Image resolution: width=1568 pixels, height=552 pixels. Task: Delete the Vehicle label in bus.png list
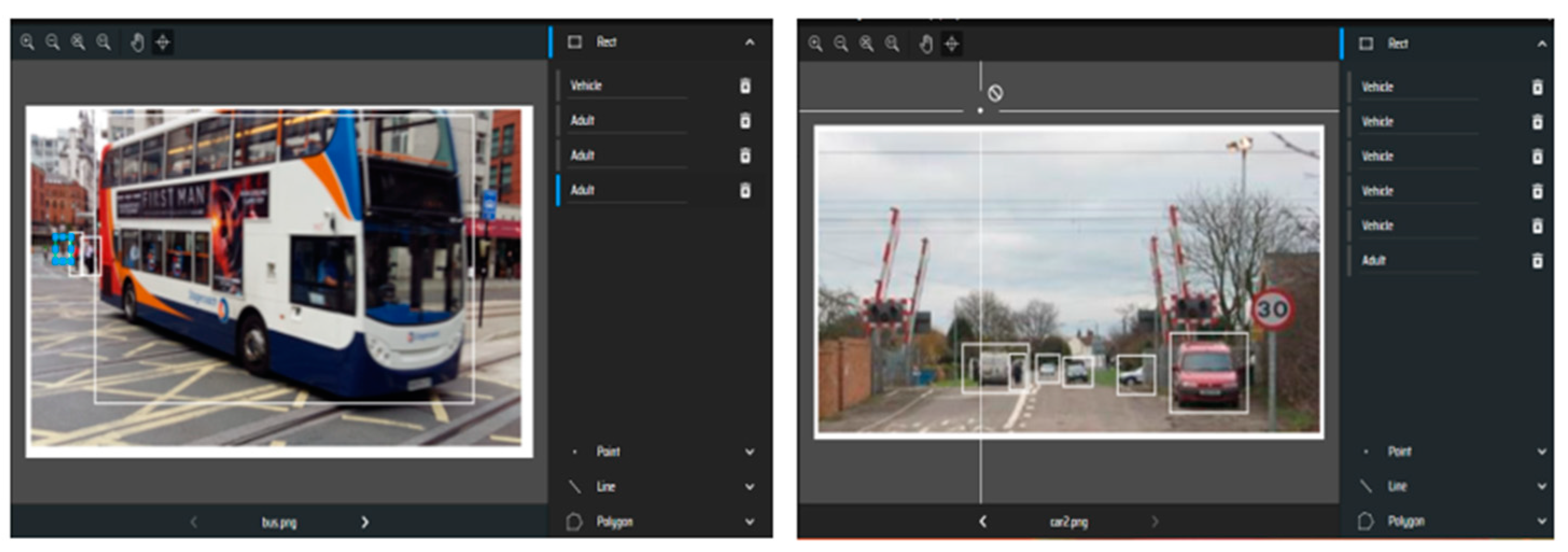pyautogui.click(x=745, y=86)
